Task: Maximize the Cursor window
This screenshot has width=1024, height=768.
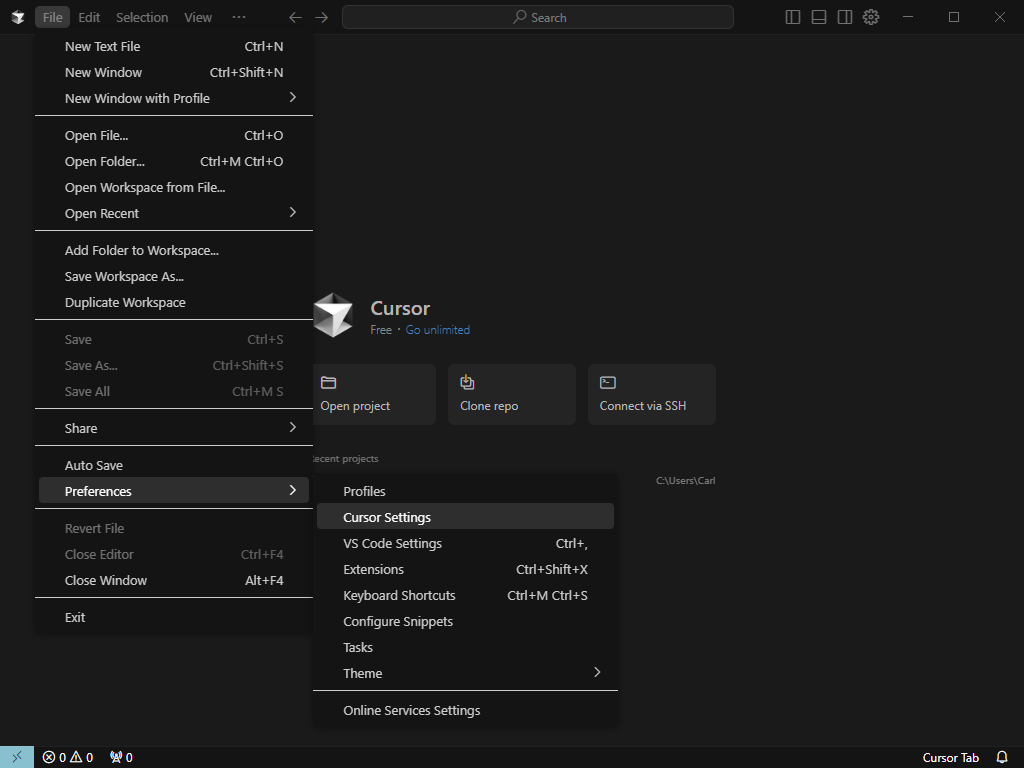Action: [954, 18]
